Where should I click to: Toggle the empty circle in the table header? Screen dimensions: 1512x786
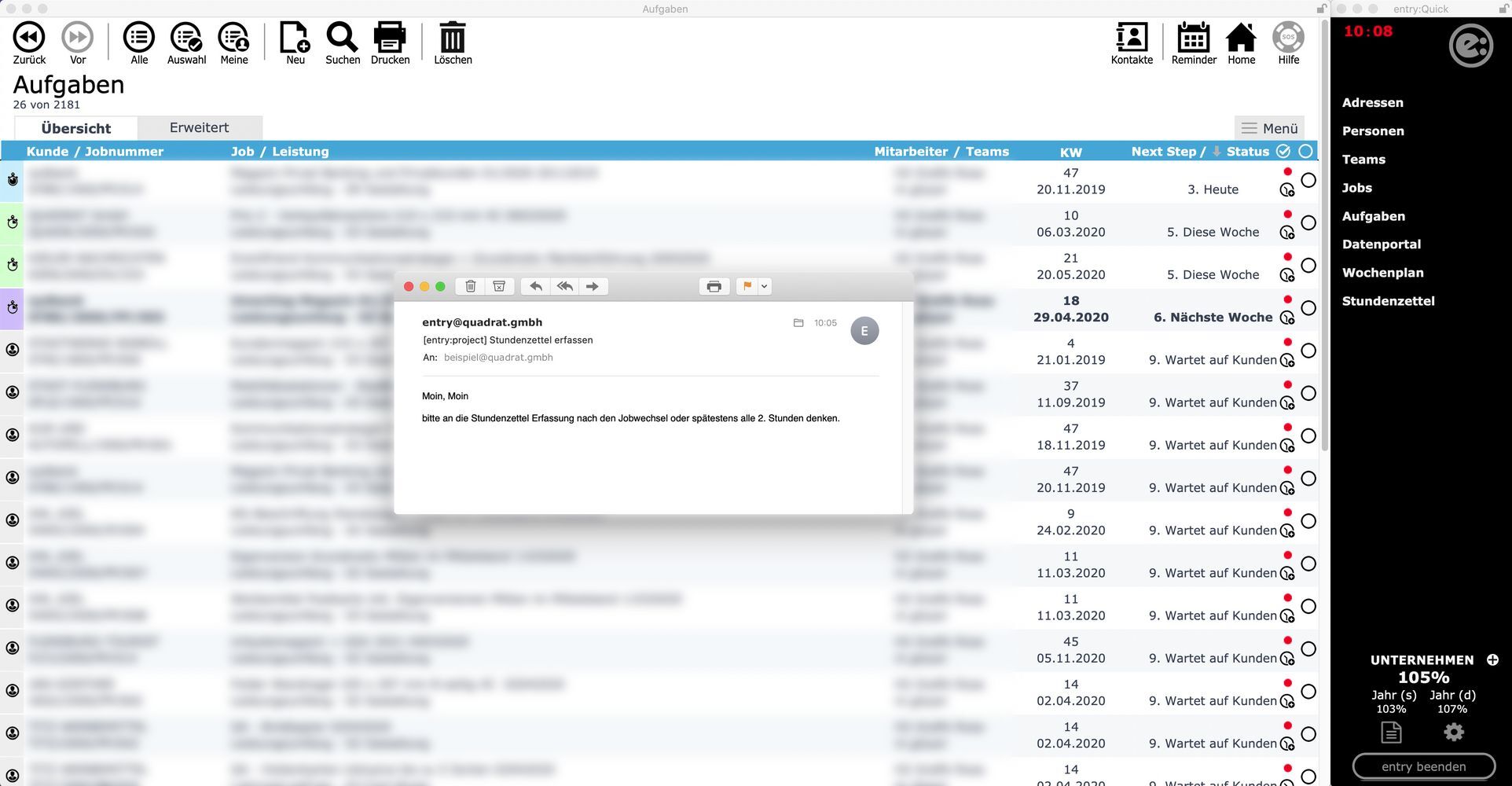tap(1306, 151)
